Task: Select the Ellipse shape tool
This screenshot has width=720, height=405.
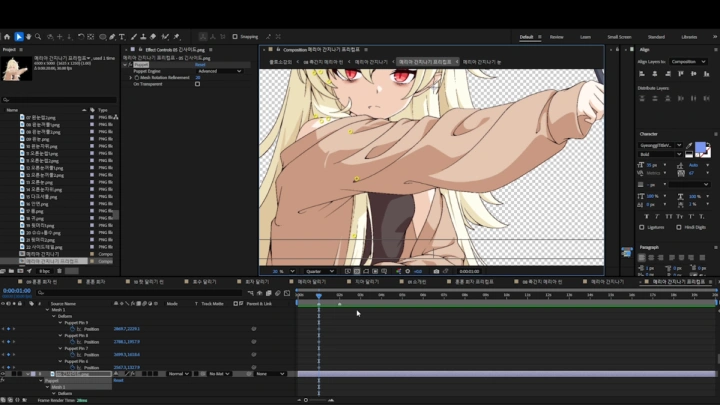Action: coord(102,37)
